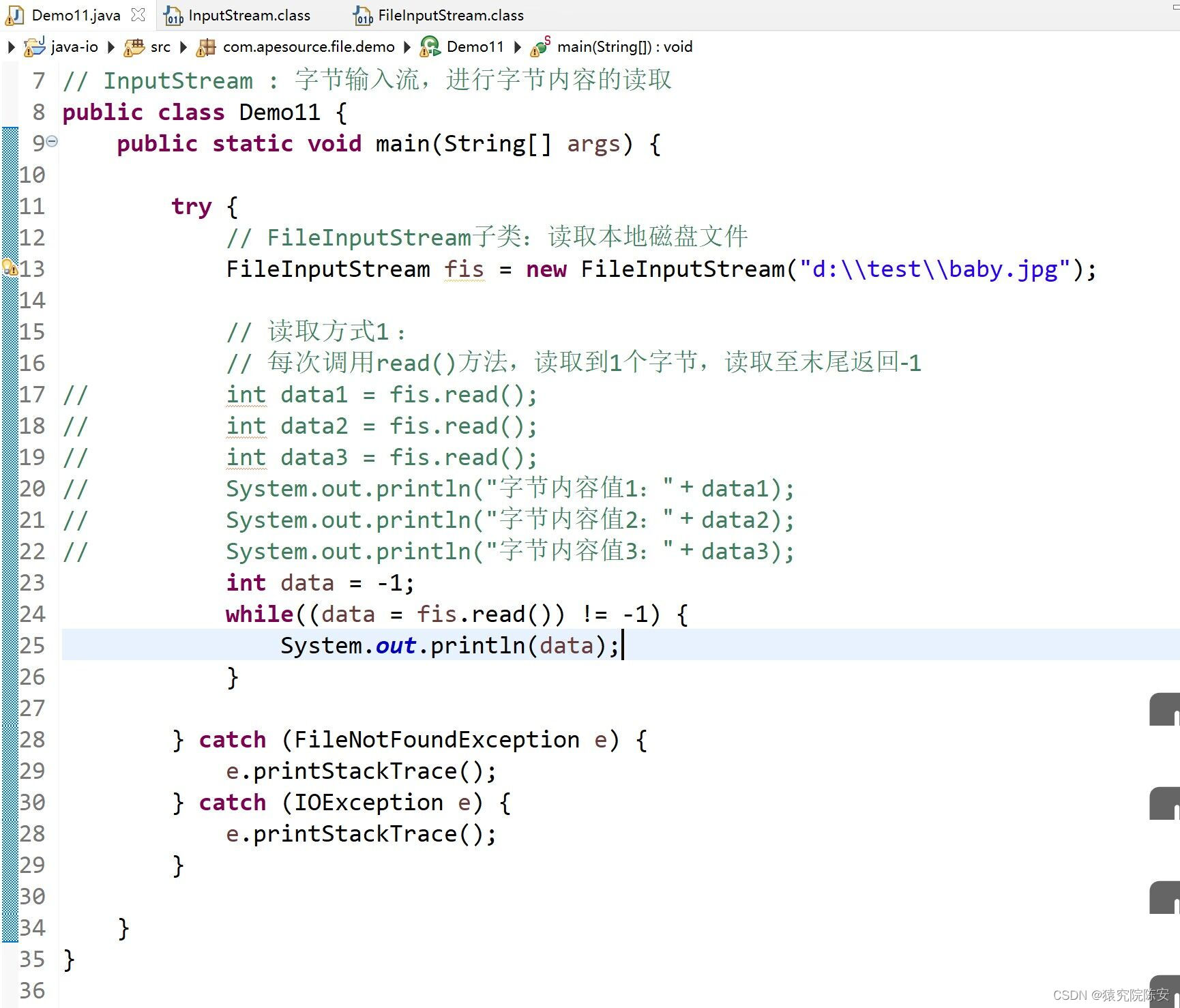Switch to the InputStream.class tab

click(249, 14)
